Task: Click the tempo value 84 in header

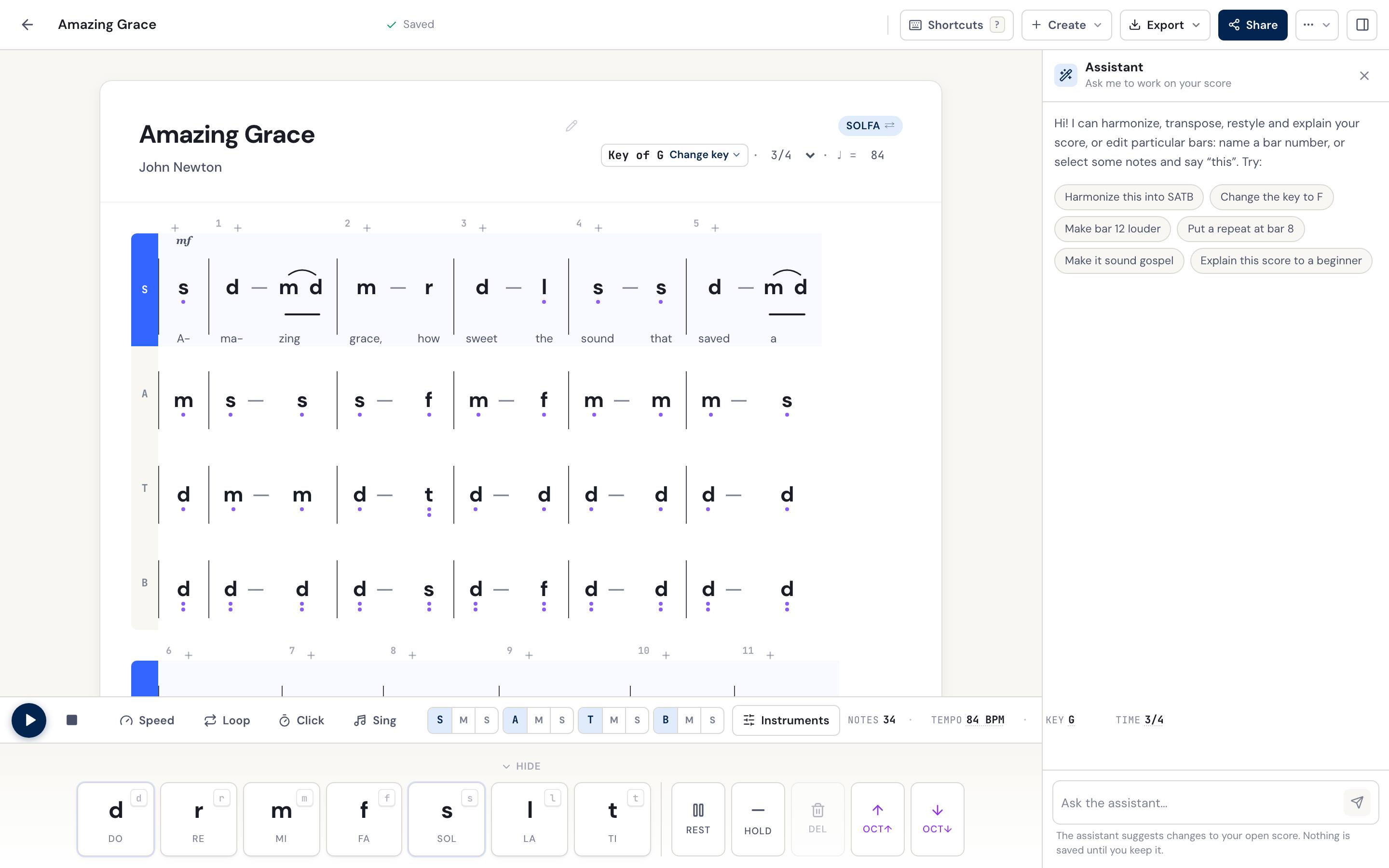Action: (x=877, y=155)
